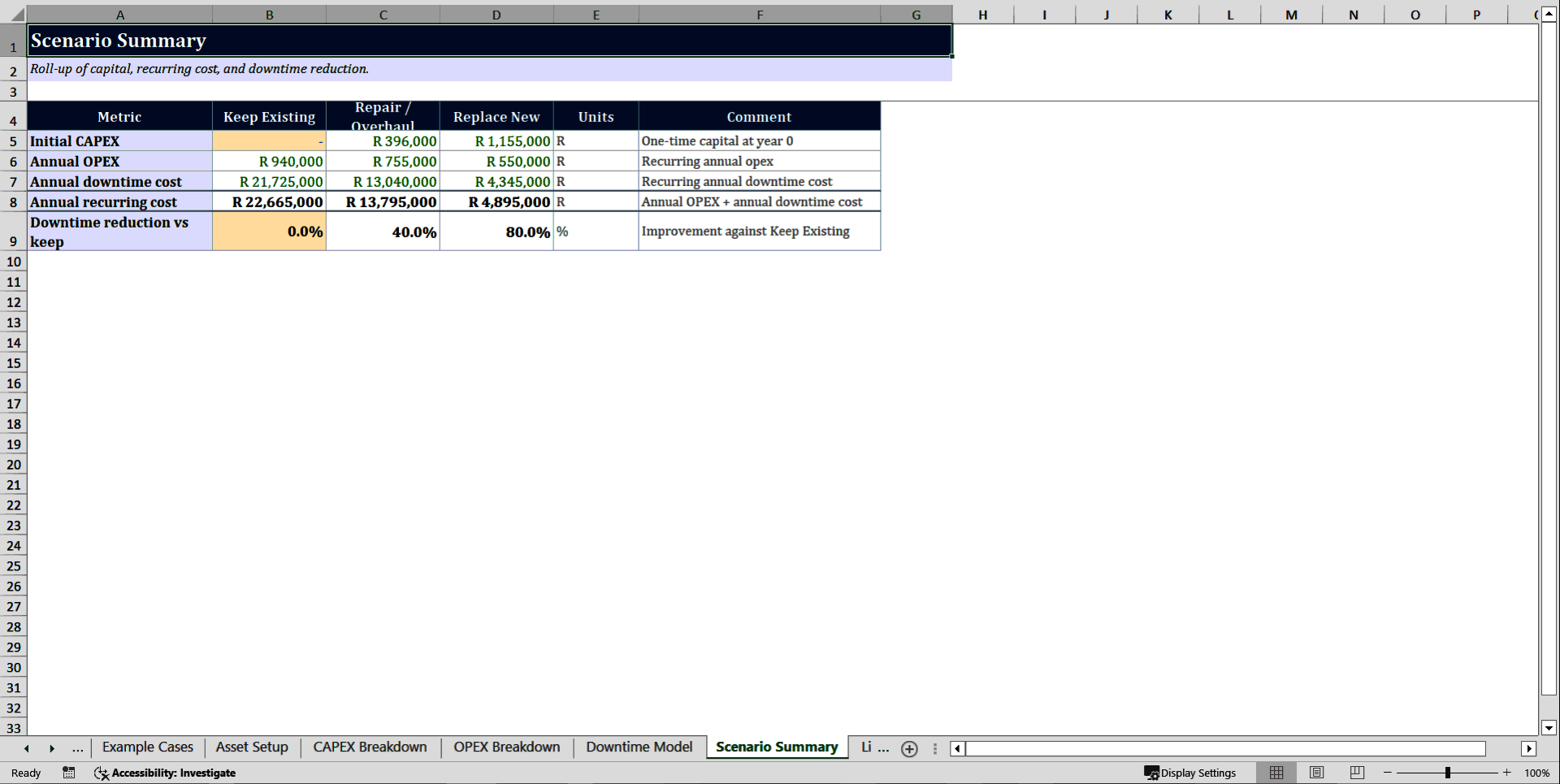Viewport: 1560px width, 784px height.
Task: Add a new sheet with plus icon
Action: pos(909,749)
